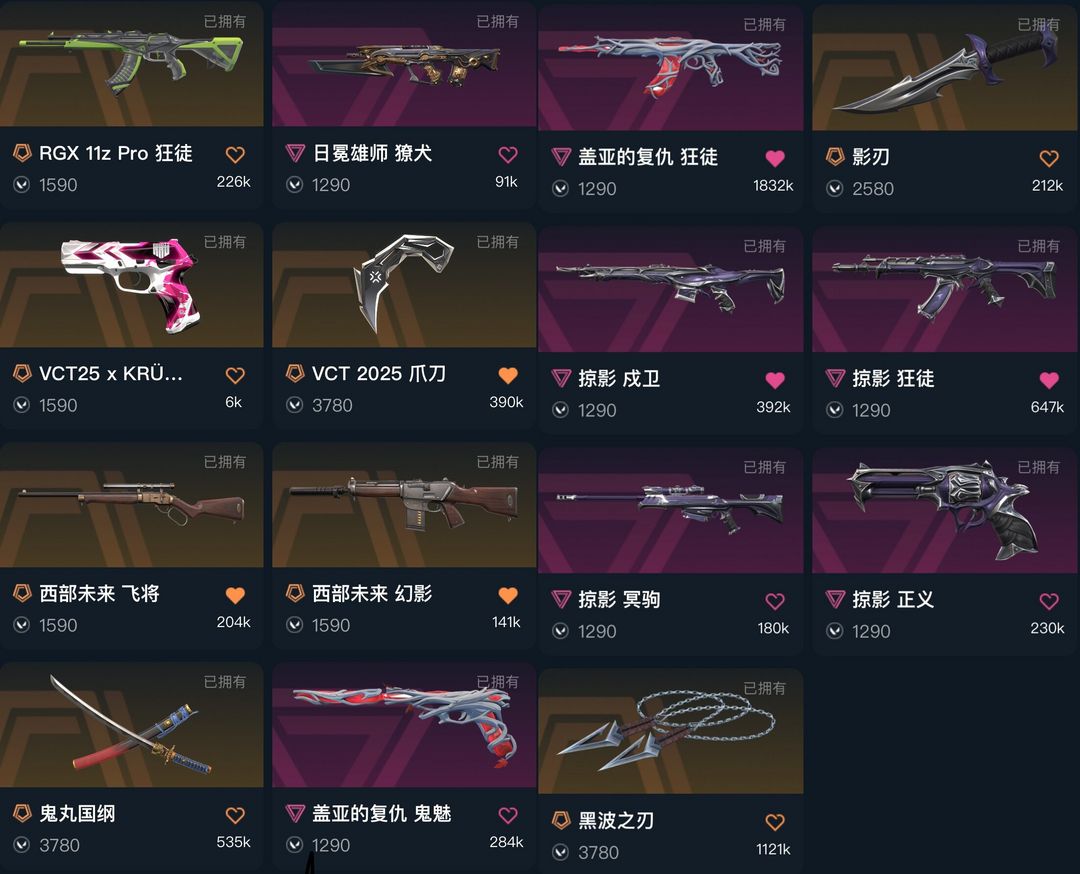Toggle the pink heart on 掠影 戍卫
Viewport: 1080px width, 874px height.
(775, 380)
